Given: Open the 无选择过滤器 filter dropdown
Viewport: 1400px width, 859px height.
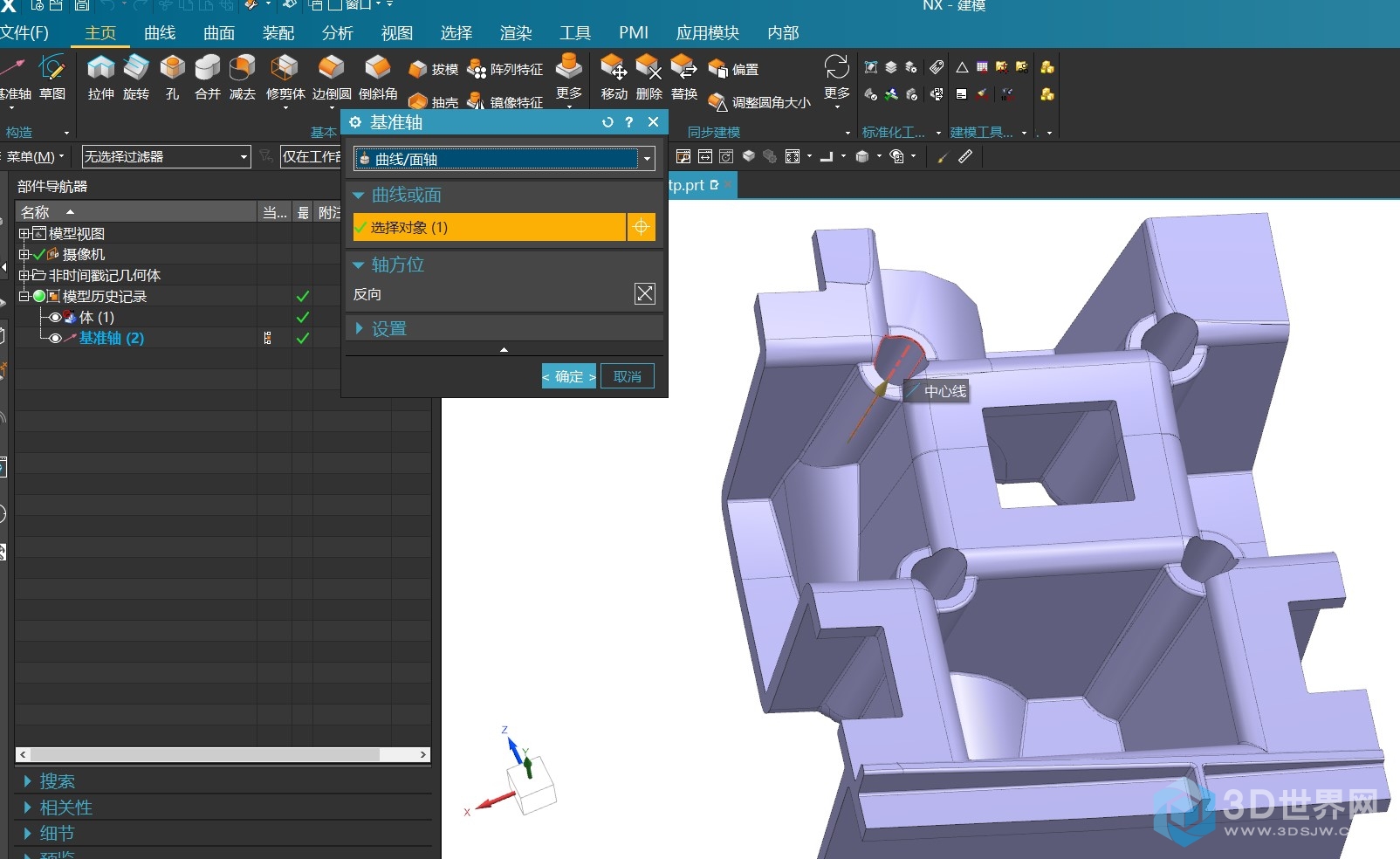Looking at the screenshot, I should click(x=244, y=156).
